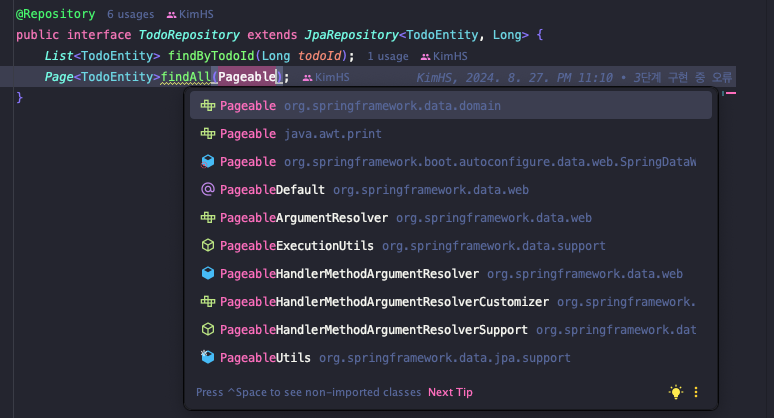The height and width of the screenshot is (418, 774).
Task: Place cursor in highlighted Pageable parameter
Action: [247, 77]
